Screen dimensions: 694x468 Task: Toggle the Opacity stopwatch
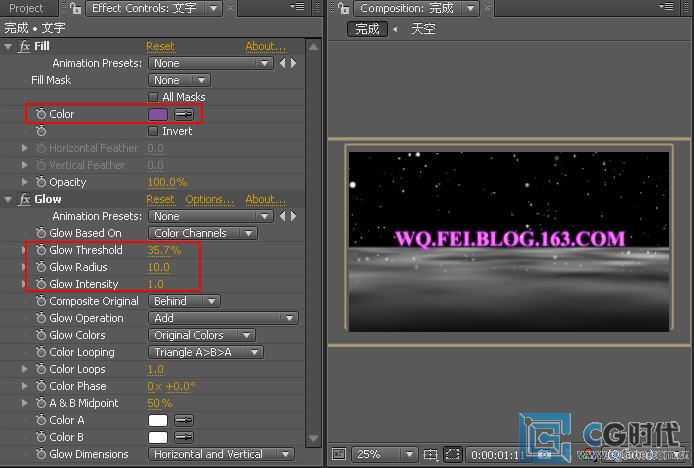coord(41,182)
